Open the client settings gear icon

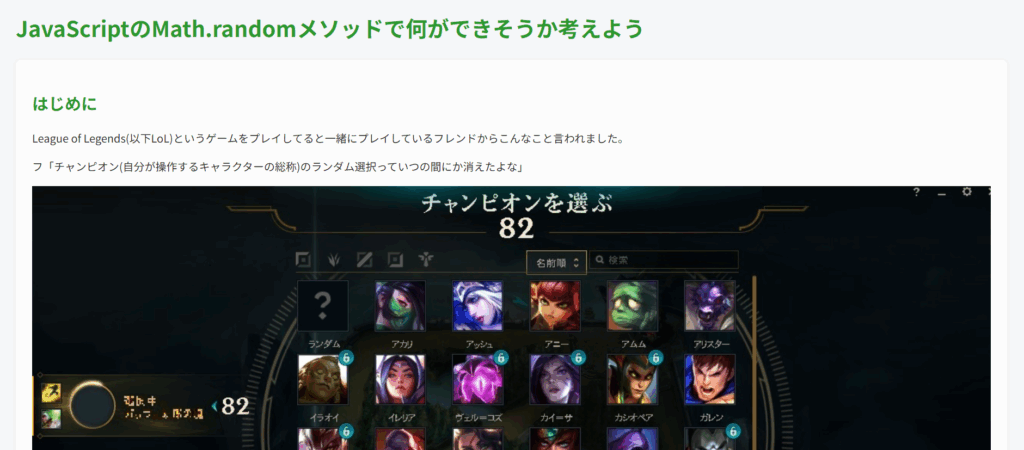click(967, 192)
